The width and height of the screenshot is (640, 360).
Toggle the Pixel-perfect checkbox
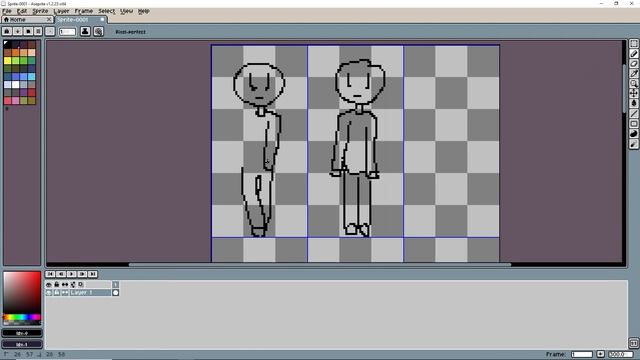[x=131, y=32]
